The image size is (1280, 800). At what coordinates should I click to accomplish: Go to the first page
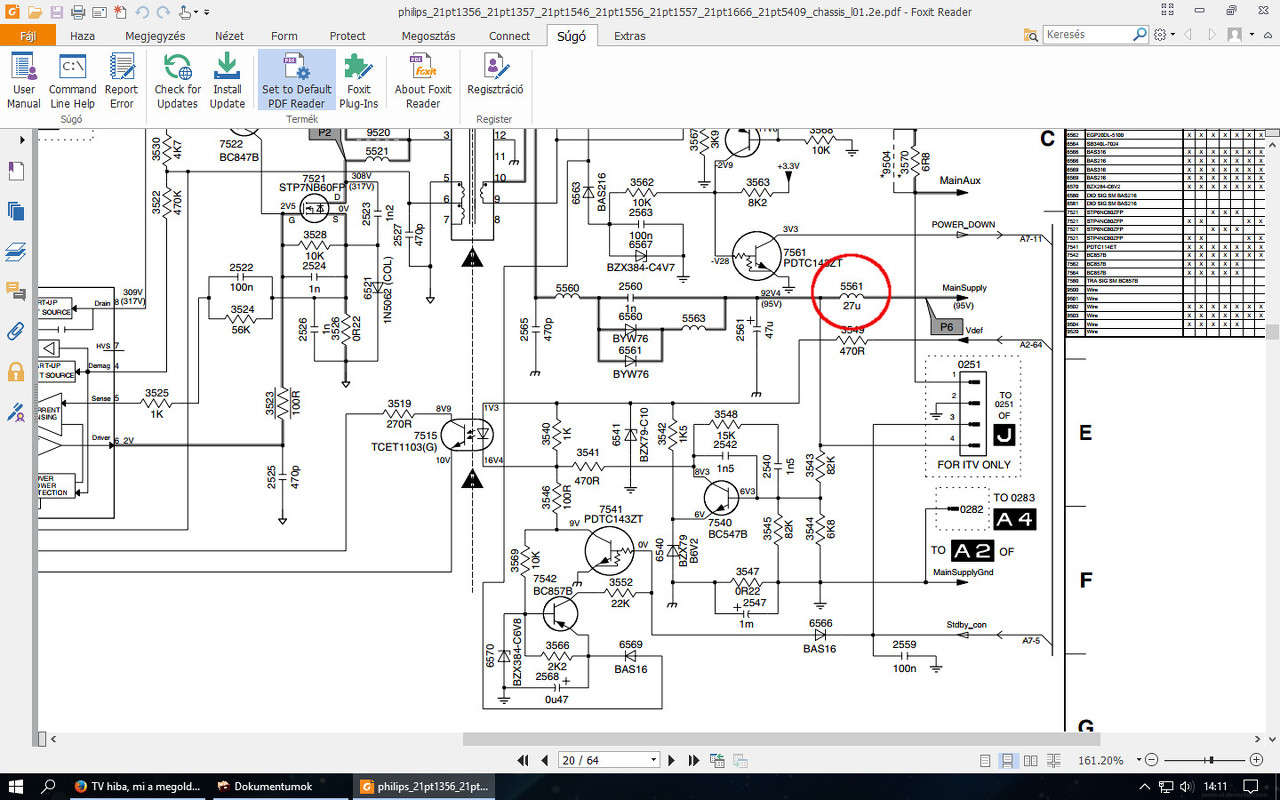(x=523, y=761)
